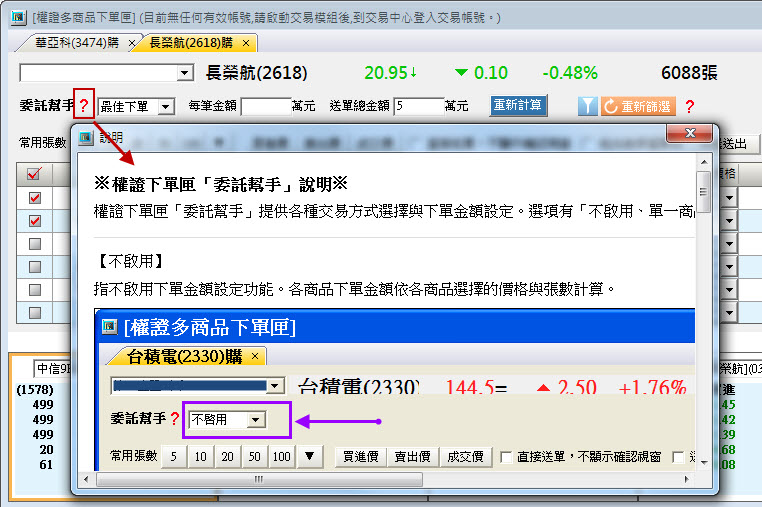Click the blue funnel filter icon
Viewport: 762px width, 507px height.
(588, 106)
